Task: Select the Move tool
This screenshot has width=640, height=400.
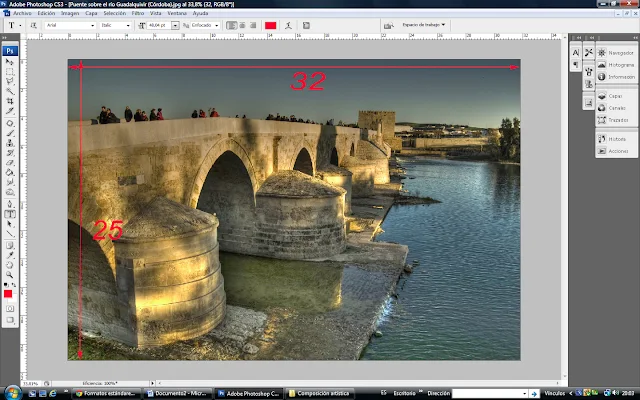Action: point(10,62)
